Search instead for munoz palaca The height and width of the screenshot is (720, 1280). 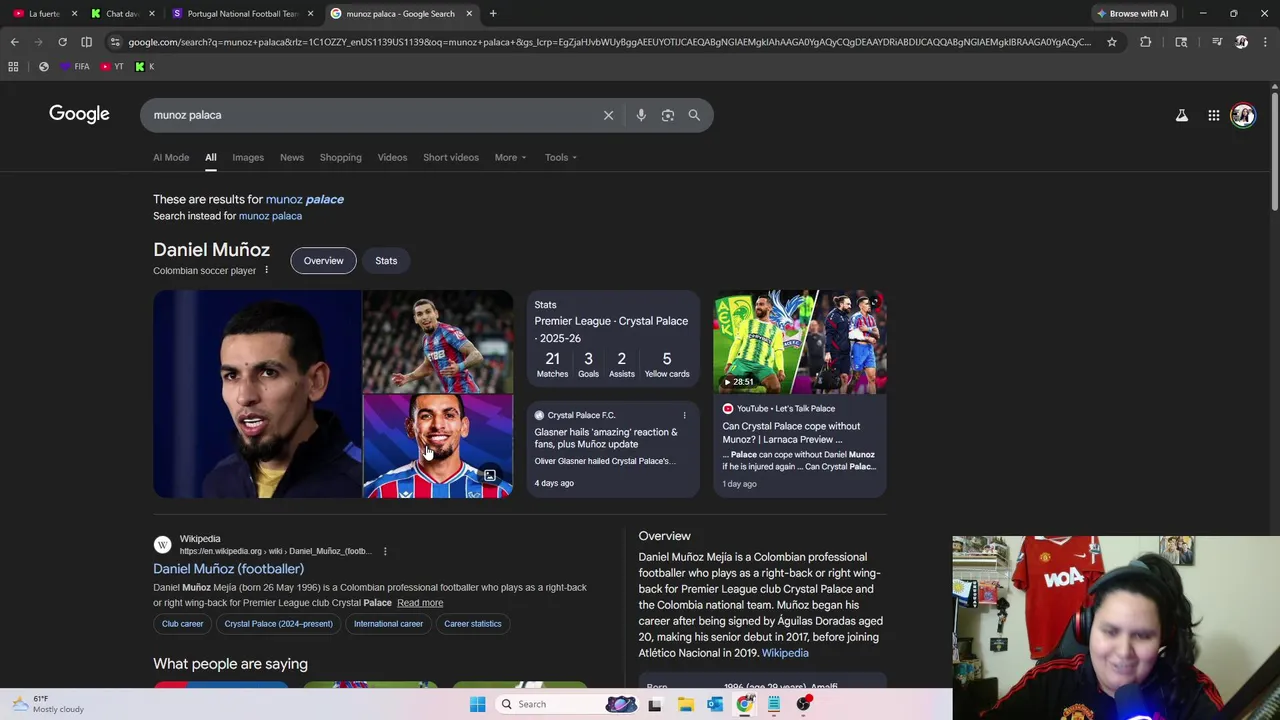(x=270, y=216)
